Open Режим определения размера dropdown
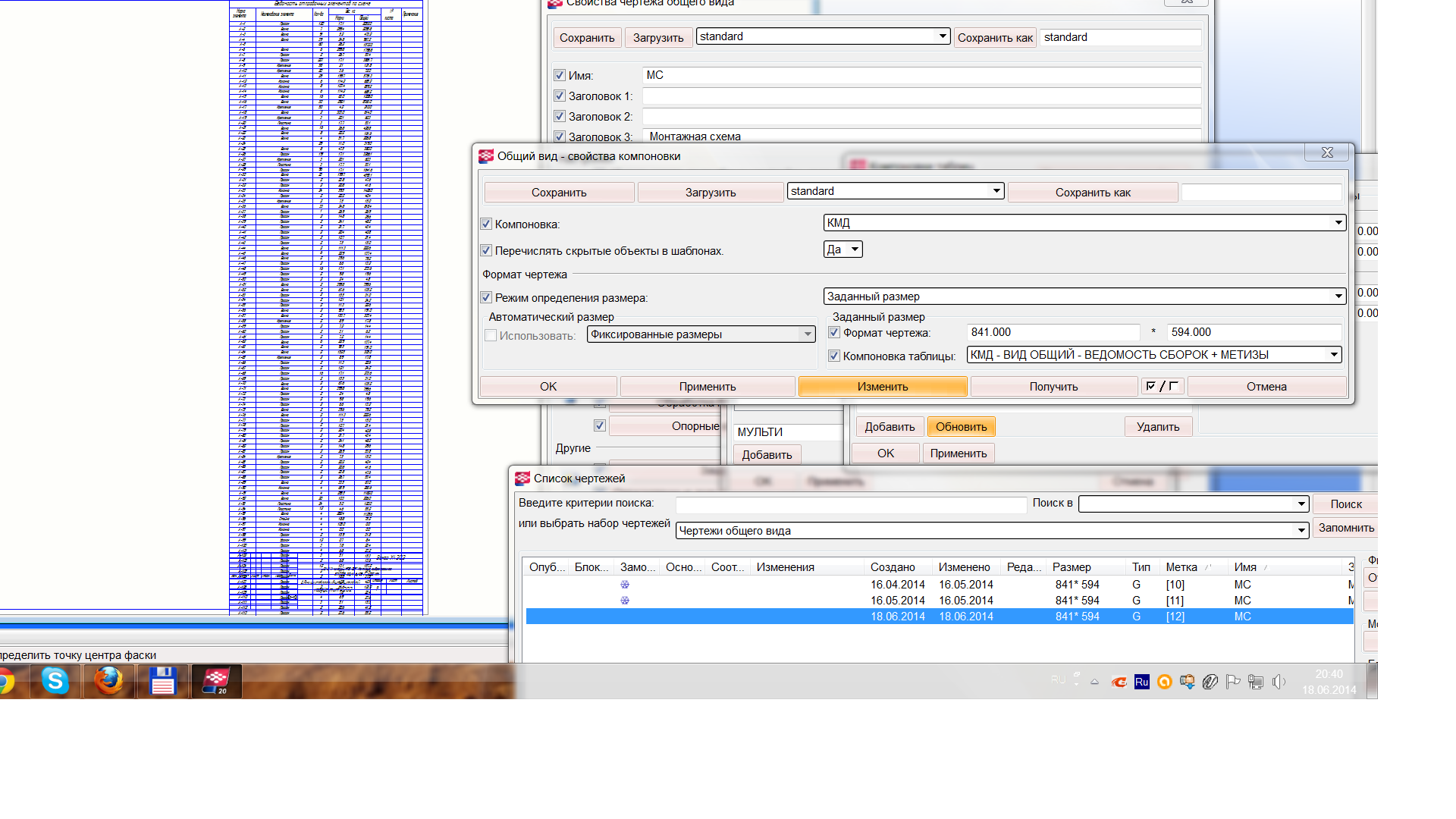Viewport: 1456px width, 819px height. click(1338, 297)
